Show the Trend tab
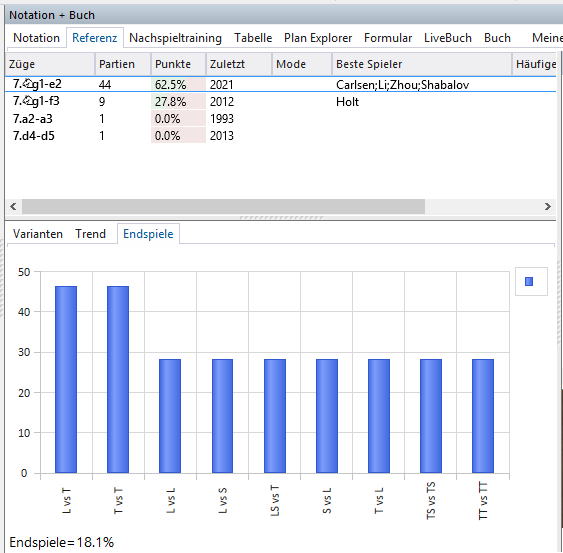Viewport: 563px width, 553px height. [x=90, y=234]
